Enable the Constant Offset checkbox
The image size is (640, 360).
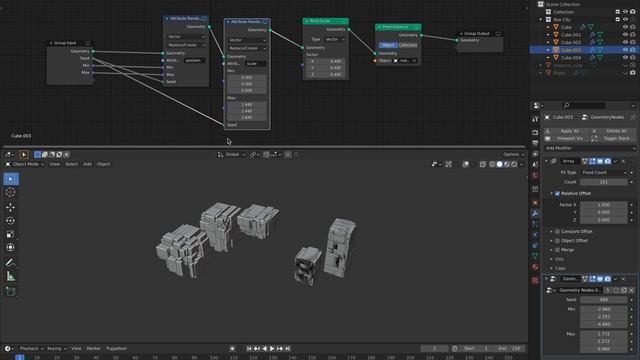point(557,231)
